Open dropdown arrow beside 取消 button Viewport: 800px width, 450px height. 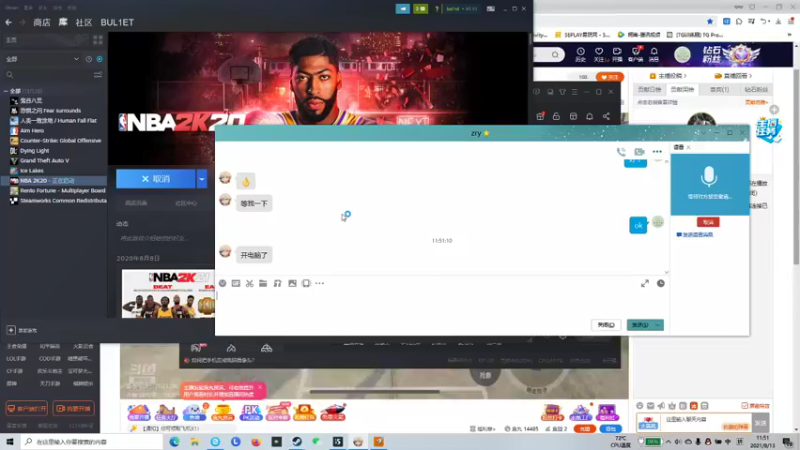pos(202,179)
